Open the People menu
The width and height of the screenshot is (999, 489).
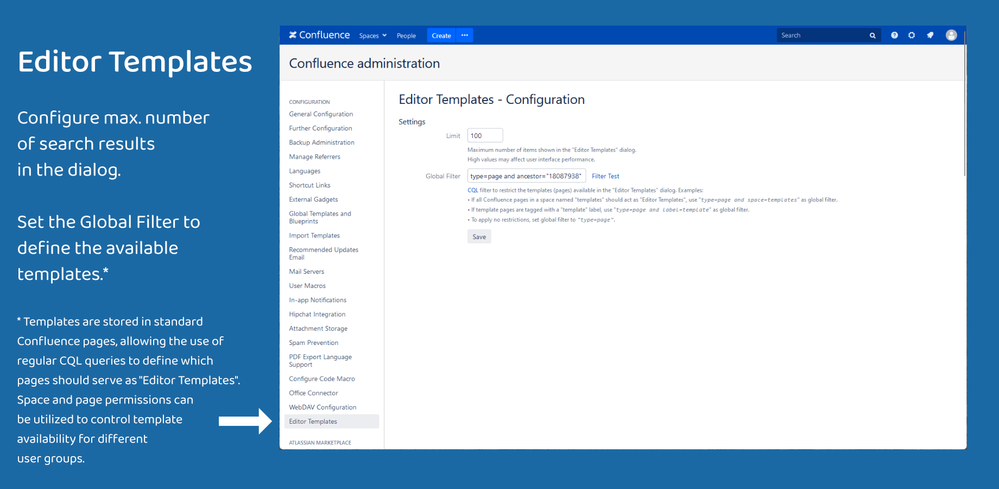click(406, 36)
